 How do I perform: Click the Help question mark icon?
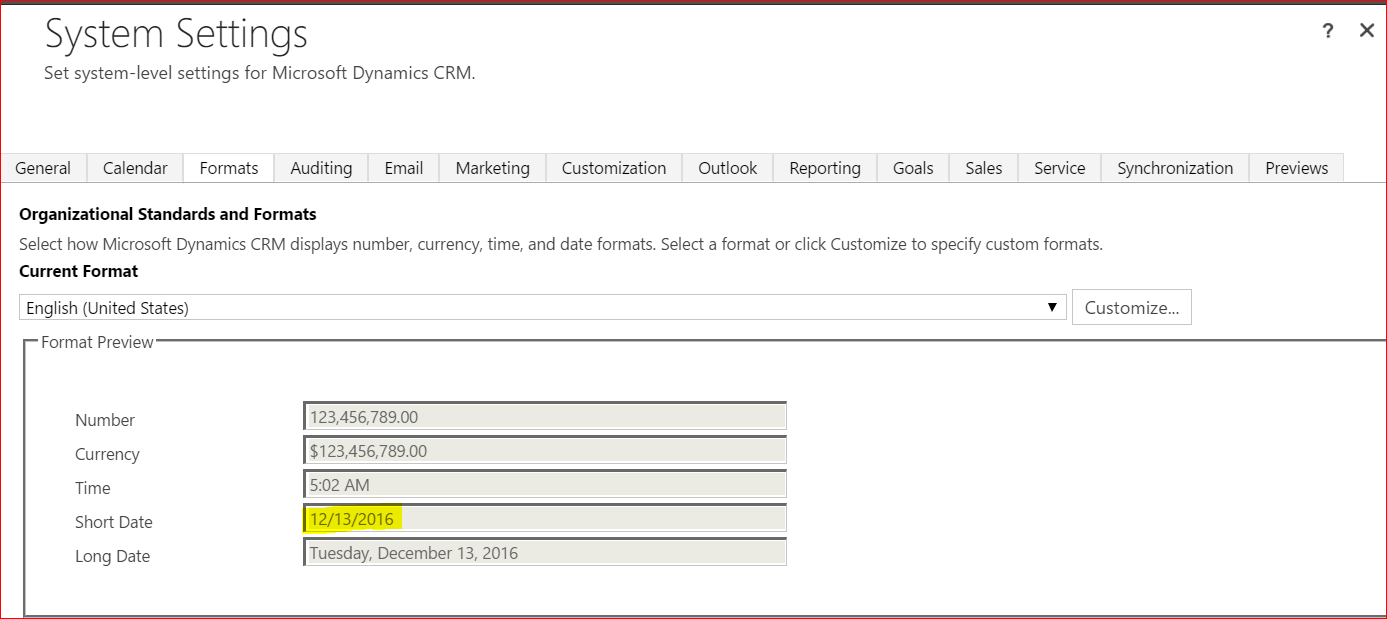point(1327,31)
